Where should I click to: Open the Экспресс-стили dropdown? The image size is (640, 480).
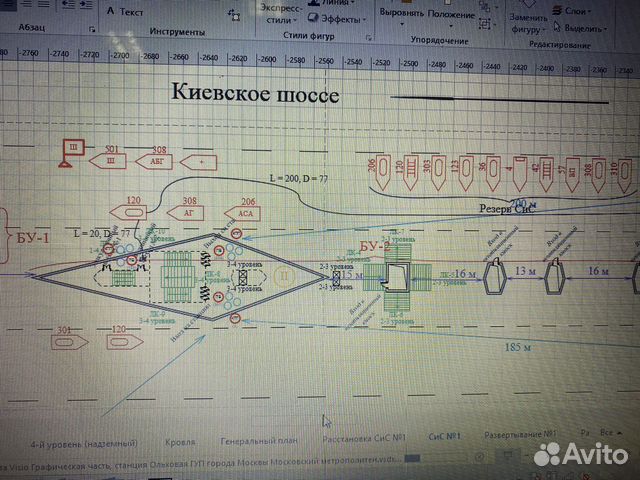[x=281, y=14]
